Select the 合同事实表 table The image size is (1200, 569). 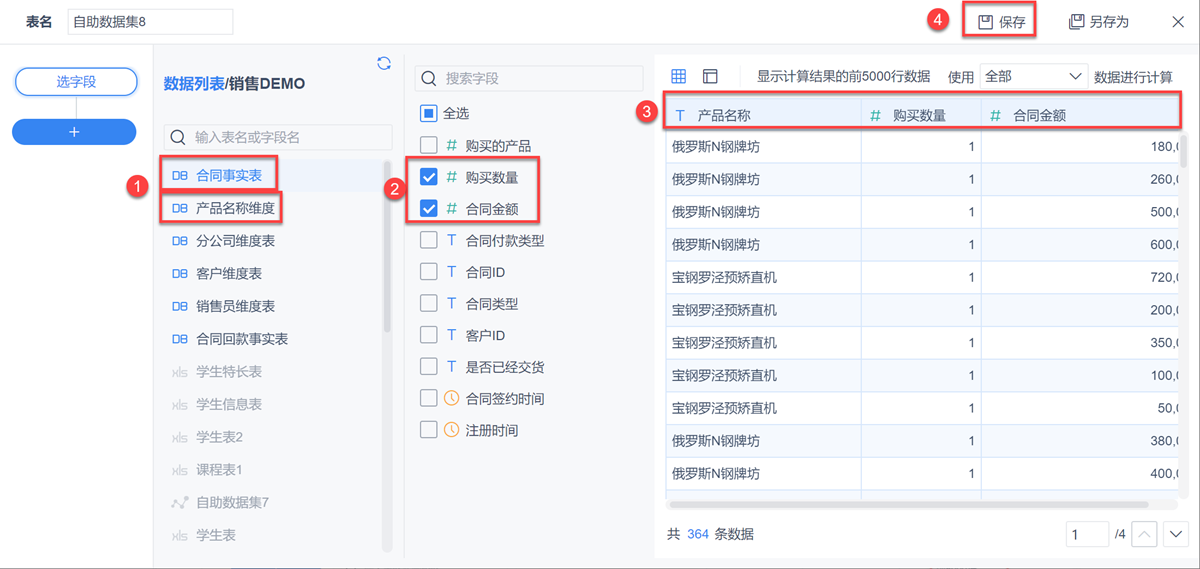coord(229,175)
